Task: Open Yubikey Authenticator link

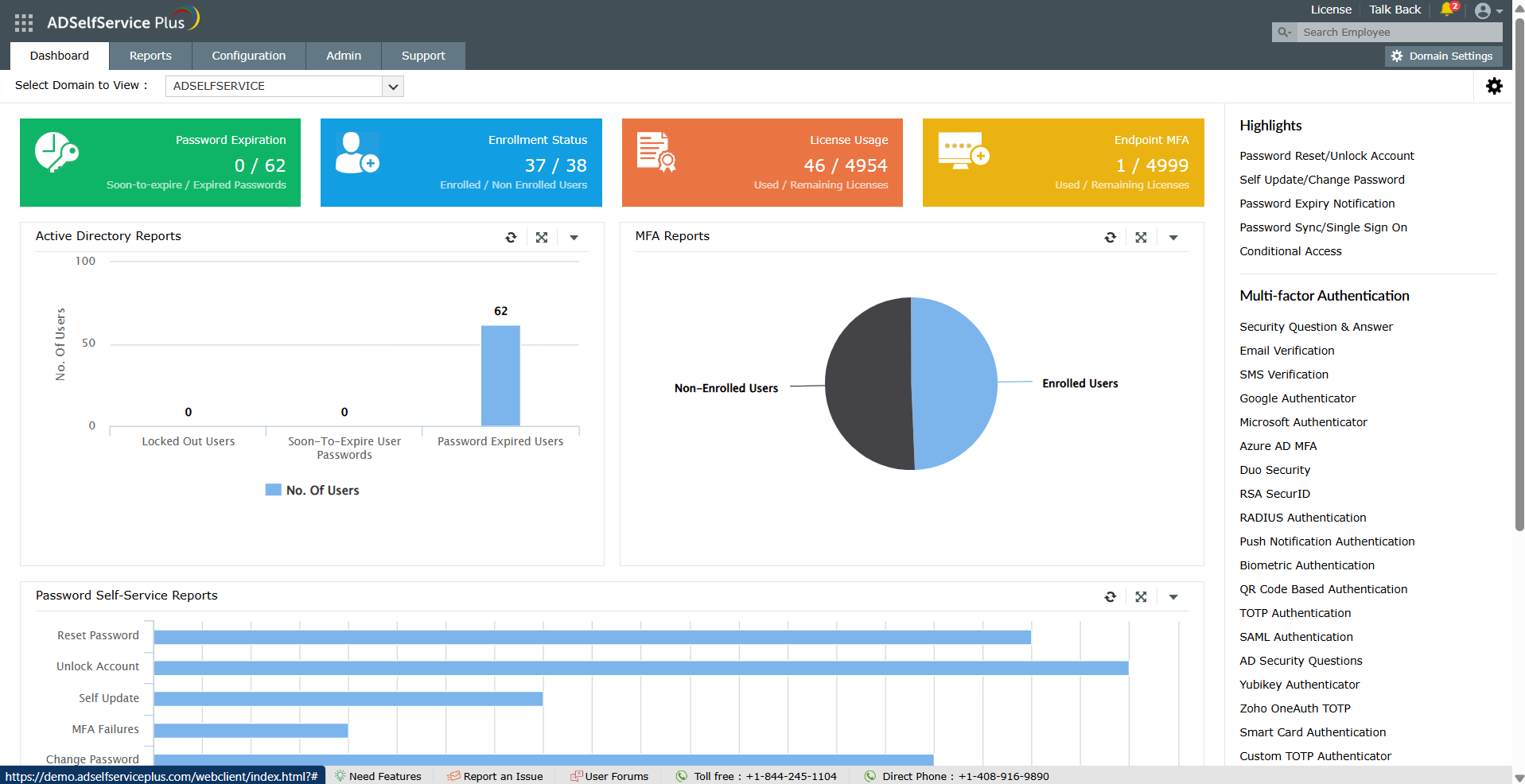Action: 1299,685
